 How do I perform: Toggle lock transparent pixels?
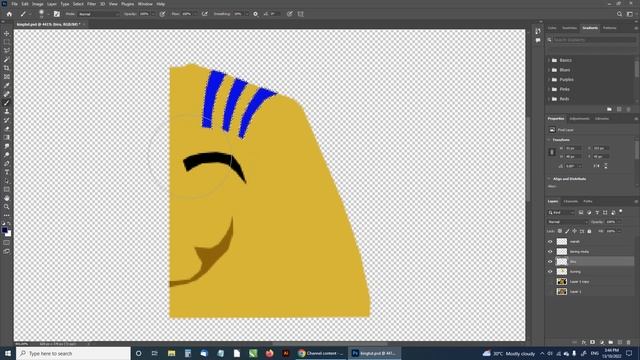coord(560,231)
